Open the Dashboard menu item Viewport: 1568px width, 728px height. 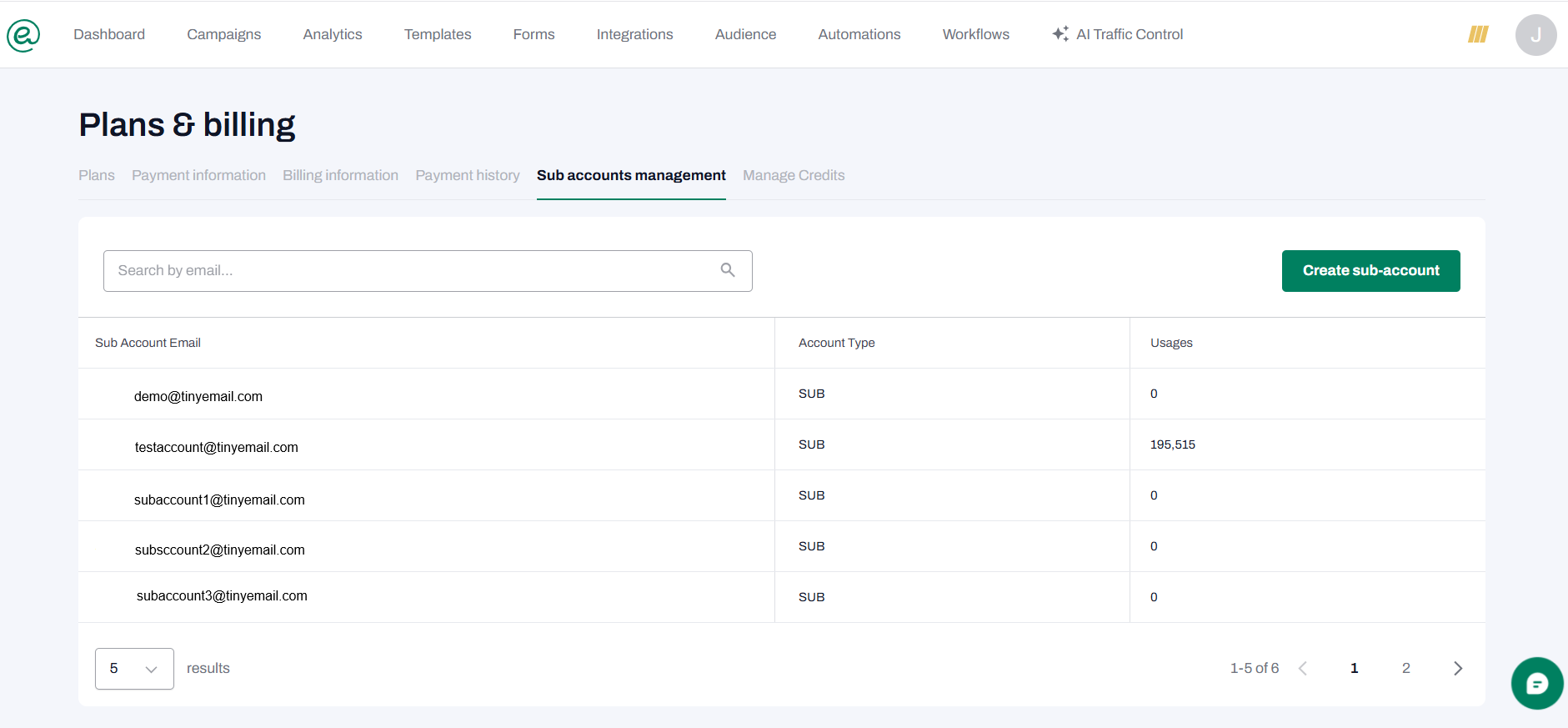(109, 34)
